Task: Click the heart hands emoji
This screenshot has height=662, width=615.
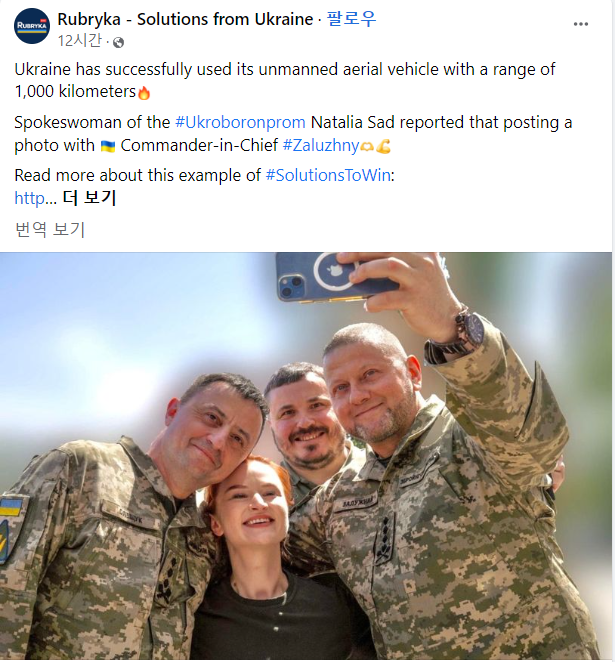Action: point(367,147)
